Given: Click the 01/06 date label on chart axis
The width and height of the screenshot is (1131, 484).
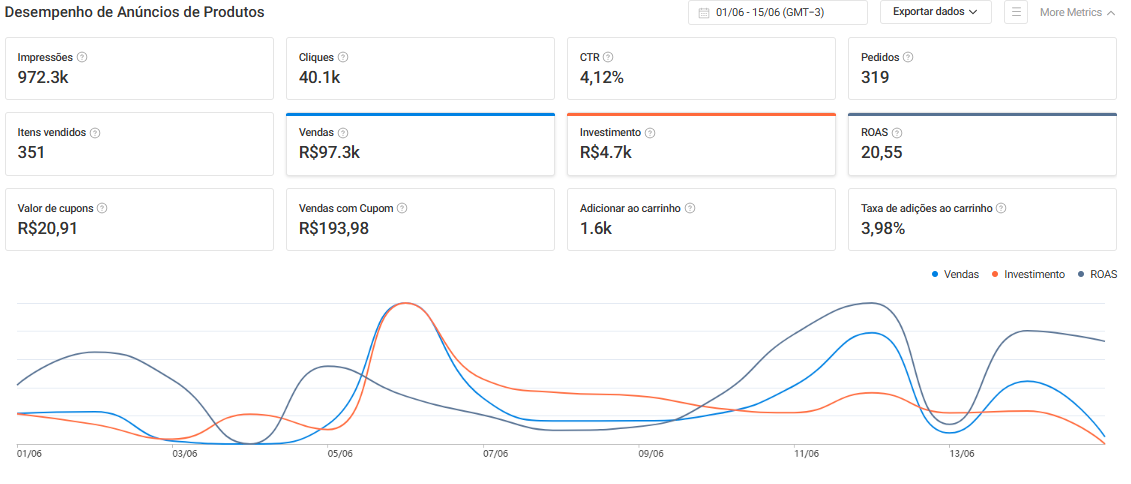Looking at the screenshot, I should coord(29,454).
